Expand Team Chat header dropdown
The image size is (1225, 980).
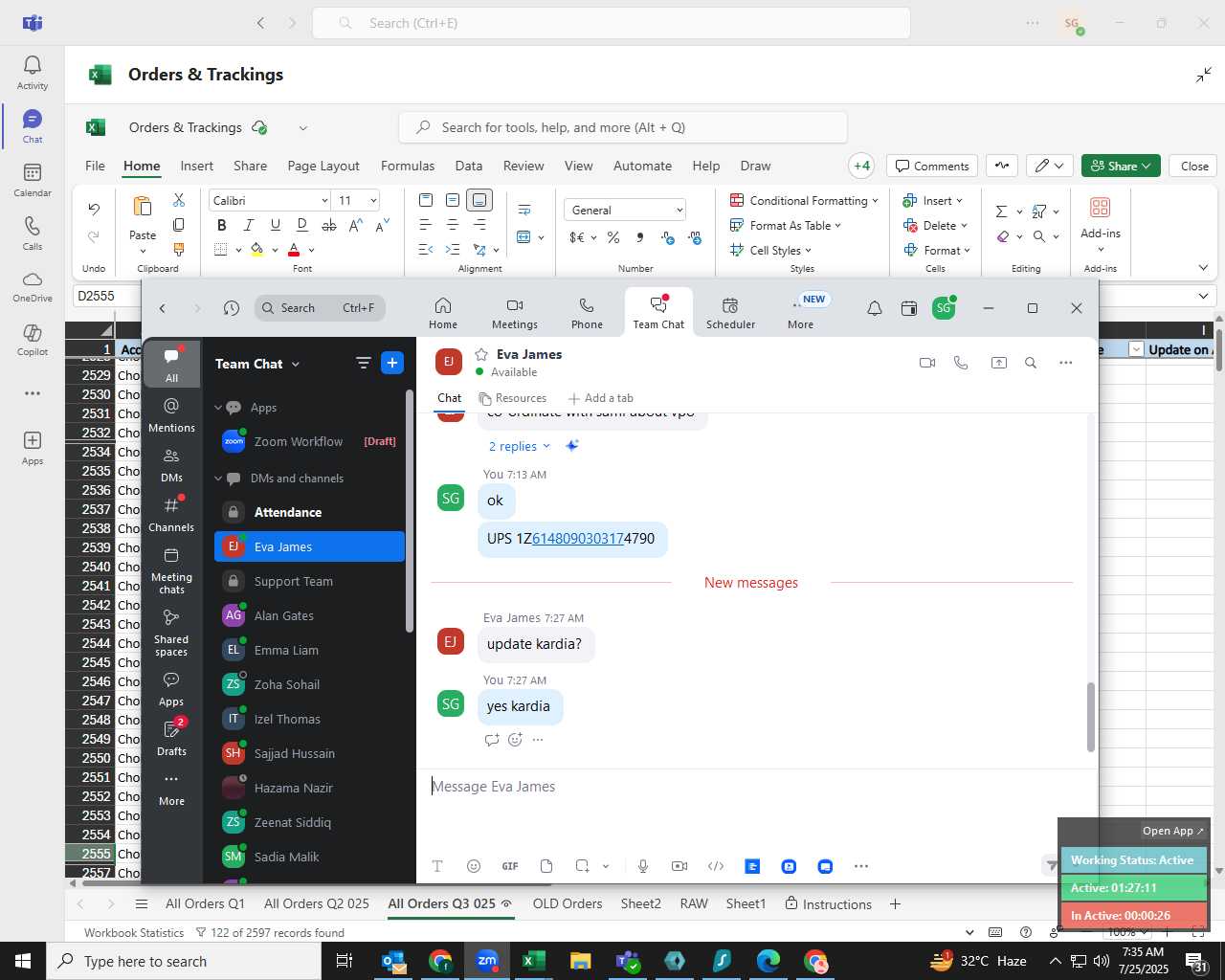click(296, 364)
